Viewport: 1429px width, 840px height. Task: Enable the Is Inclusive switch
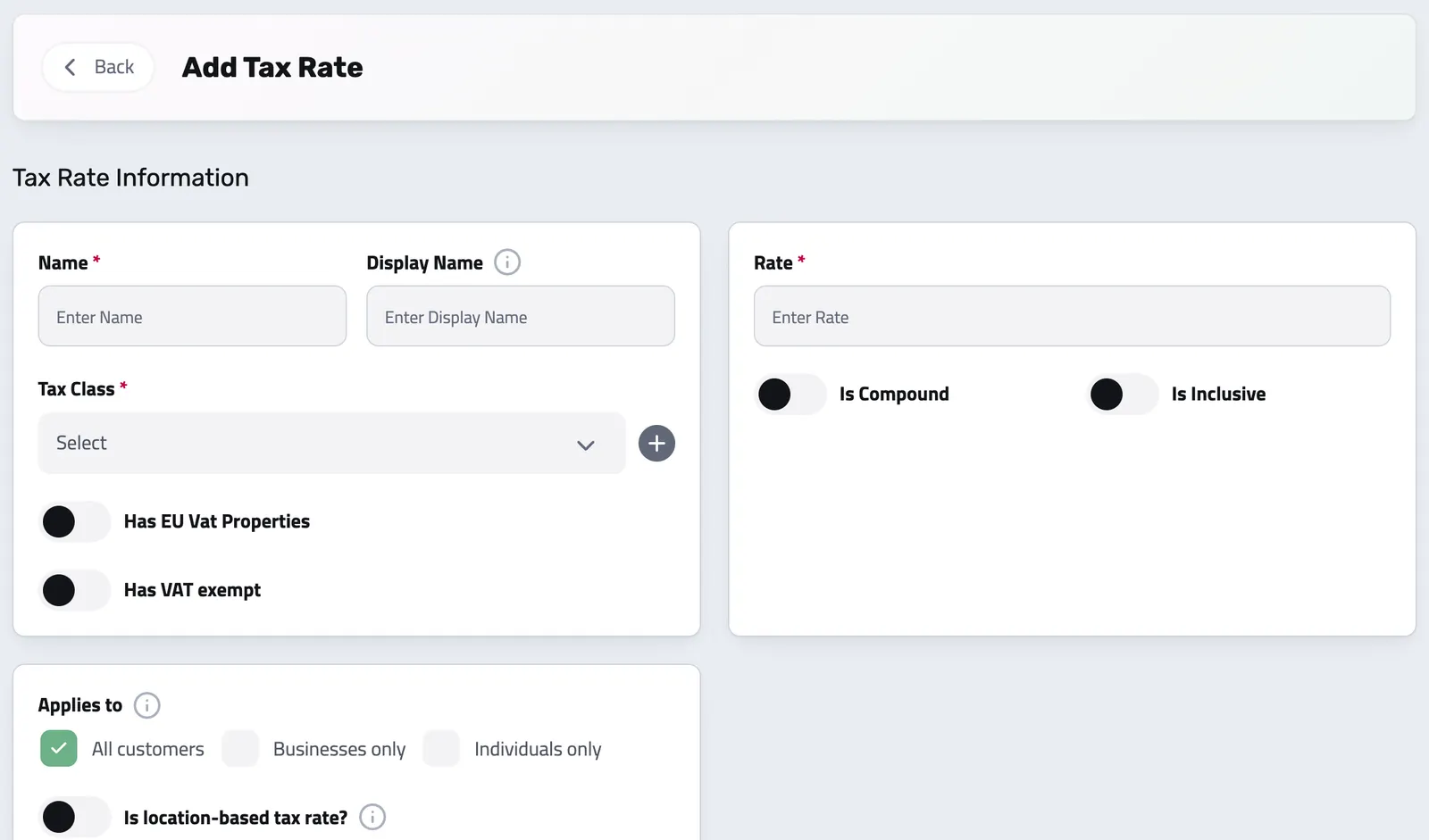click(1124, 394)
